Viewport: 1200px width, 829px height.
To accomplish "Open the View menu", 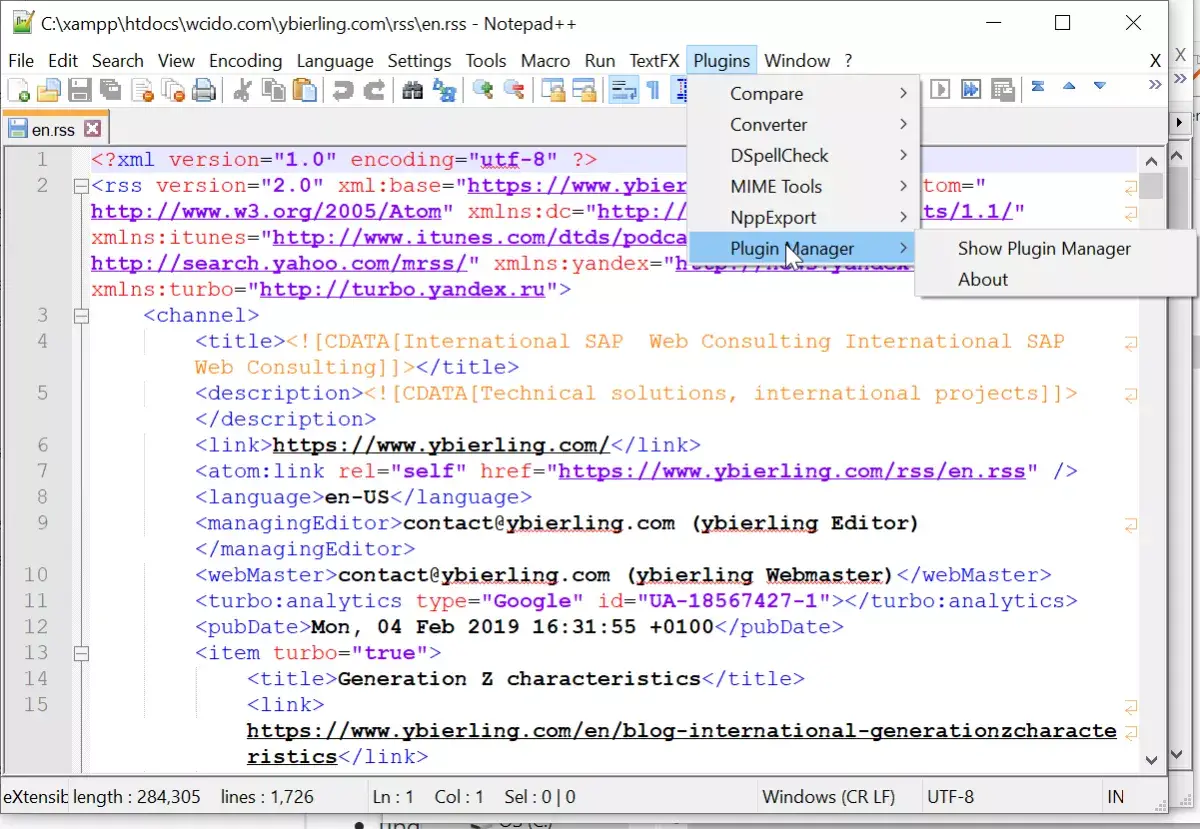I will point(176,61).
